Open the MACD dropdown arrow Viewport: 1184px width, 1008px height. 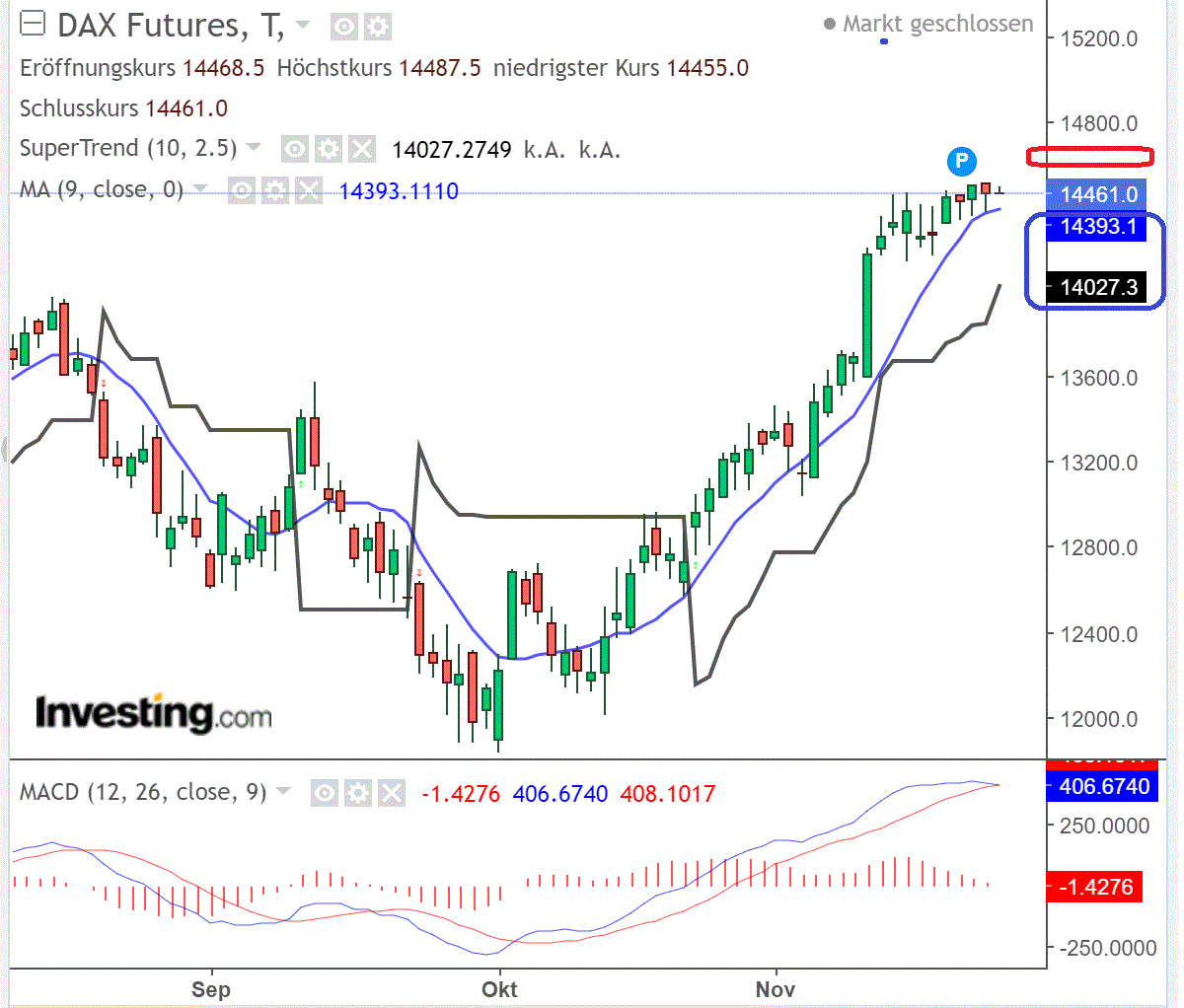(281, 791)
